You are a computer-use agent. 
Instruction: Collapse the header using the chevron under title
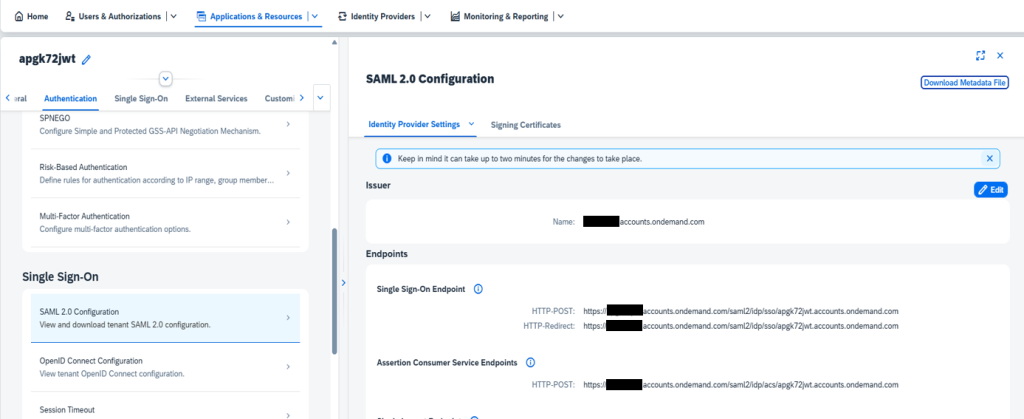pyautogui.click(x=166, y=78)
